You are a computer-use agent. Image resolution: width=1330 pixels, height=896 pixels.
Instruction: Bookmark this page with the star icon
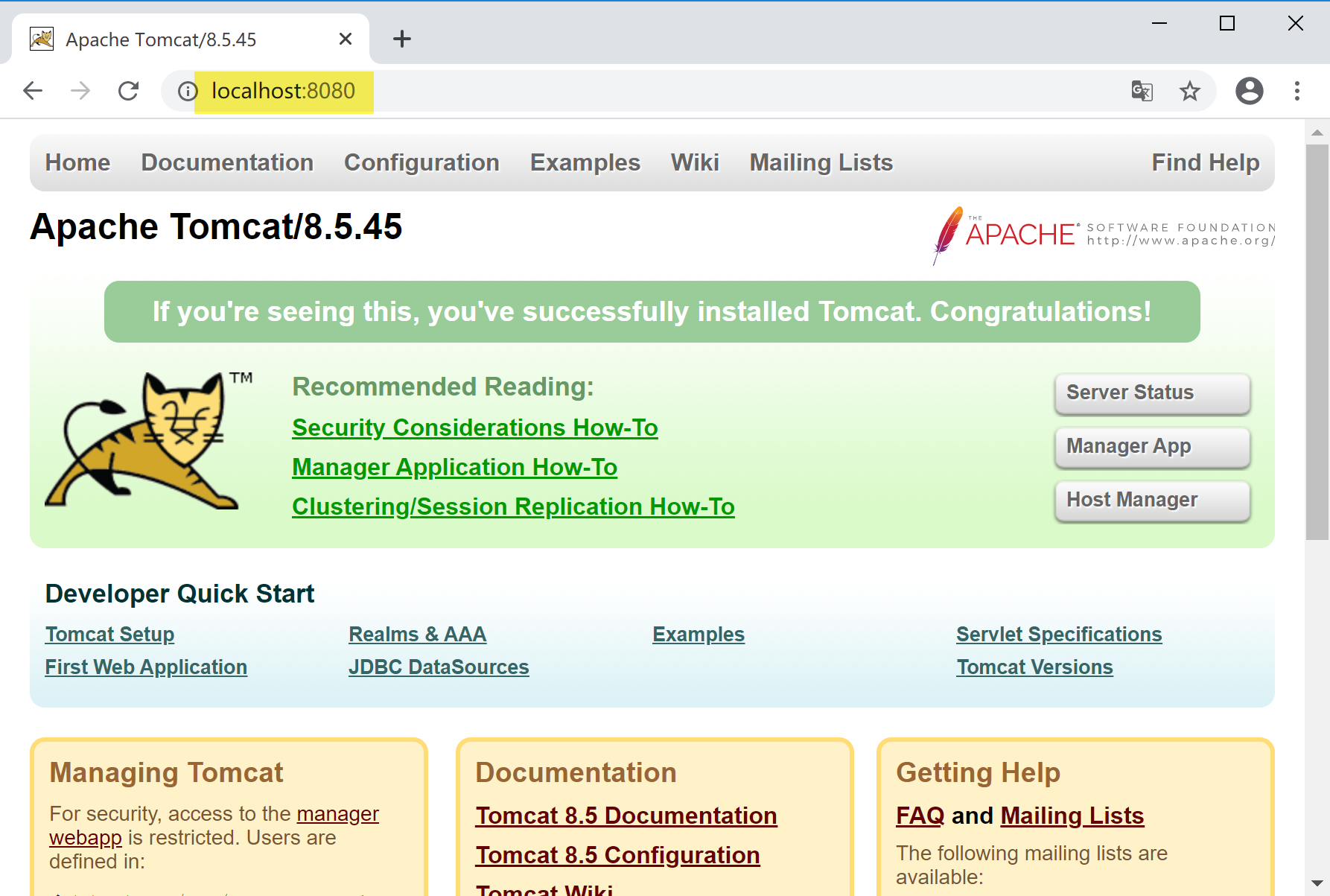tap(1190, 91)
